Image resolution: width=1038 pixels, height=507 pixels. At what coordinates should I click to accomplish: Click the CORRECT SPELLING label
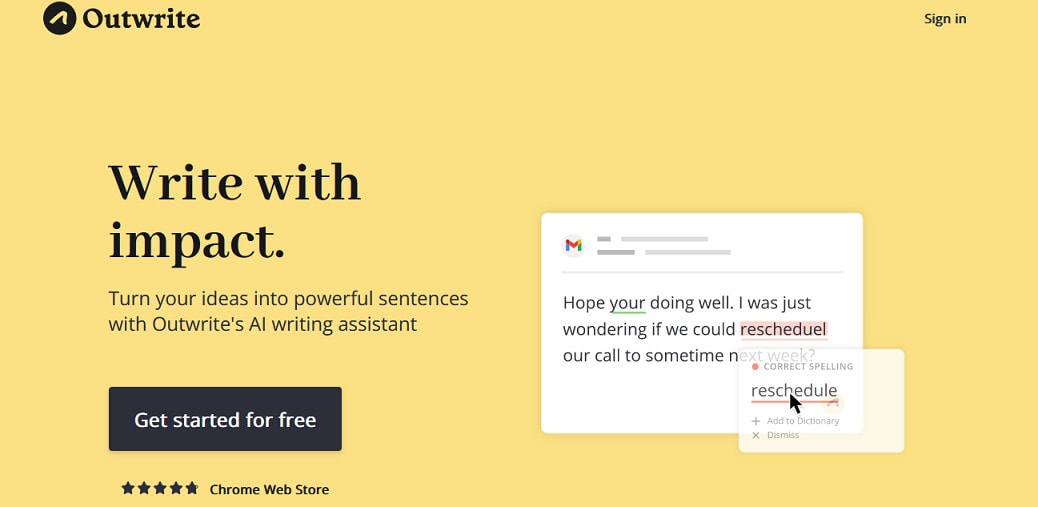[808, 367]
